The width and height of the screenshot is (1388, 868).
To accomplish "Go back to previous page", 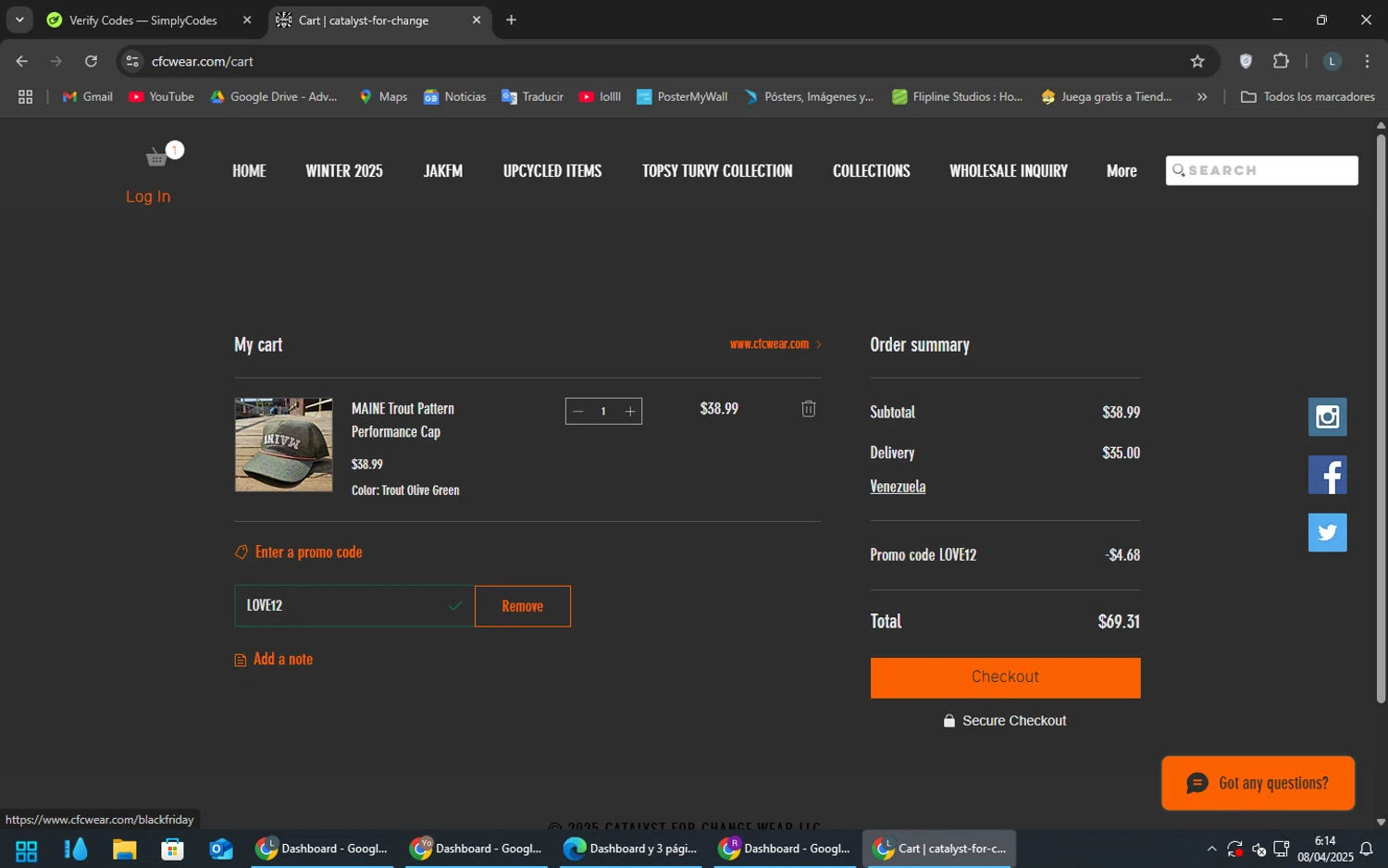I will click(x=22, y=61).
